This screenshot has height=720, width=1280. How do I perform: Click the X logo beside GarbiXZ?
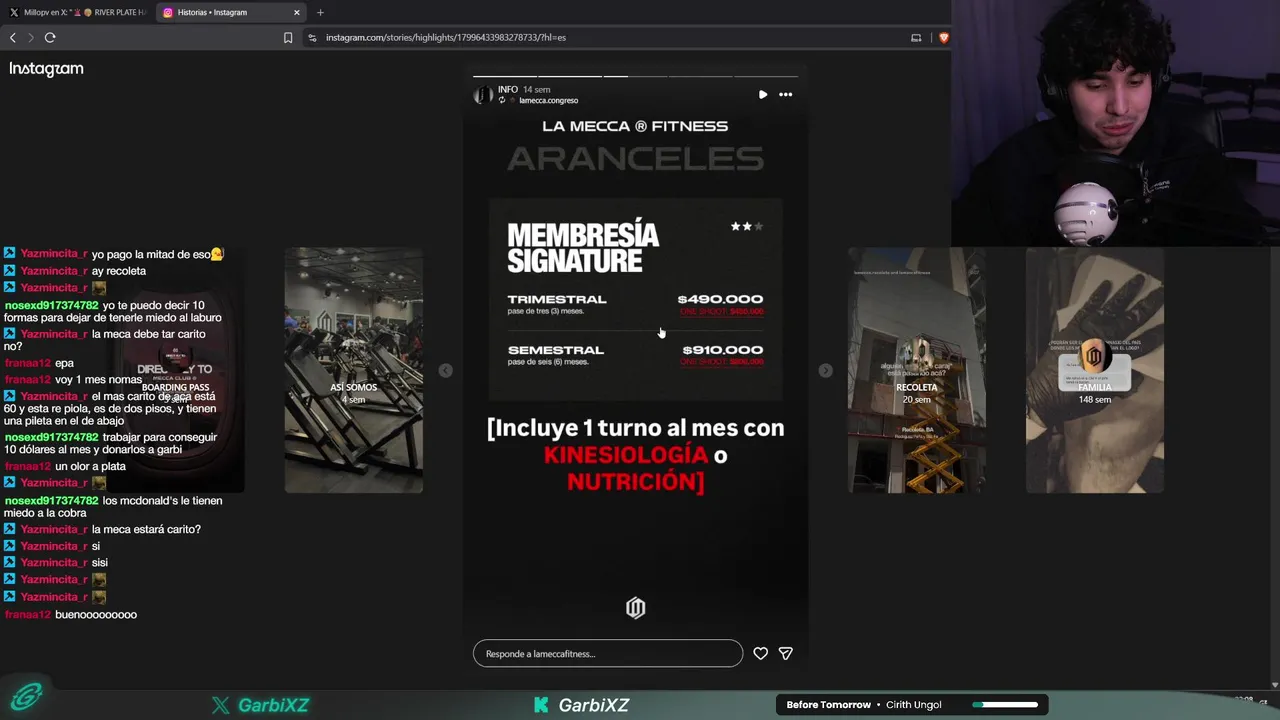pyautogui.click(x=221, y=705)
